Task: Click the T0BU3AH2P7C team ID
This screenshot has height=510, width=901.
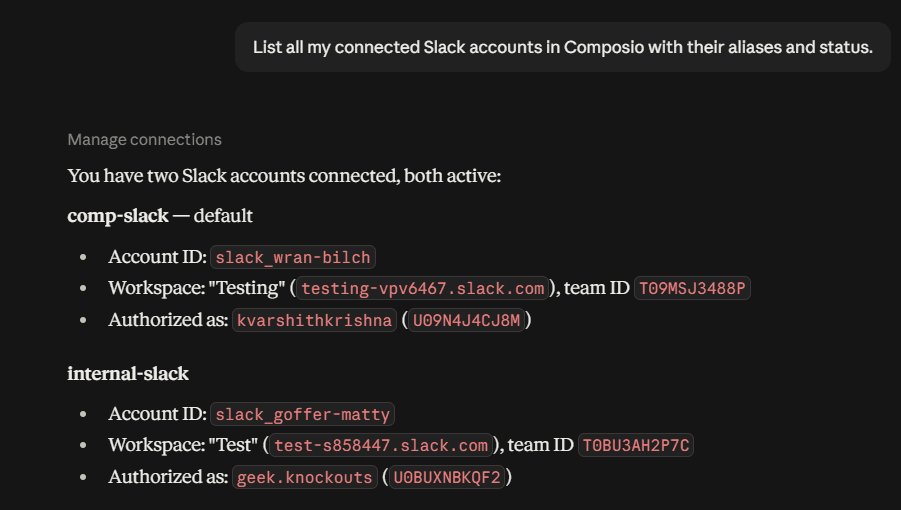Action: click(x=636, y=445)
